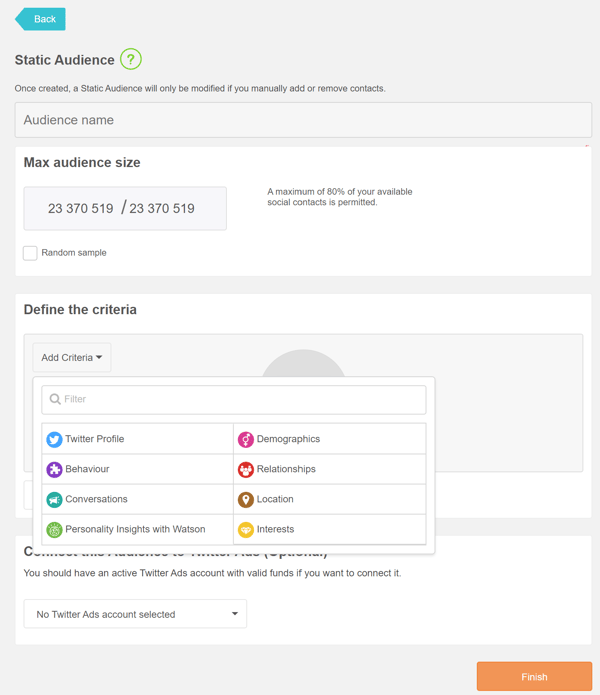The image size is (600, 695).
Task: Choose Personality Insights with Watson option
Action: (137, 529)
